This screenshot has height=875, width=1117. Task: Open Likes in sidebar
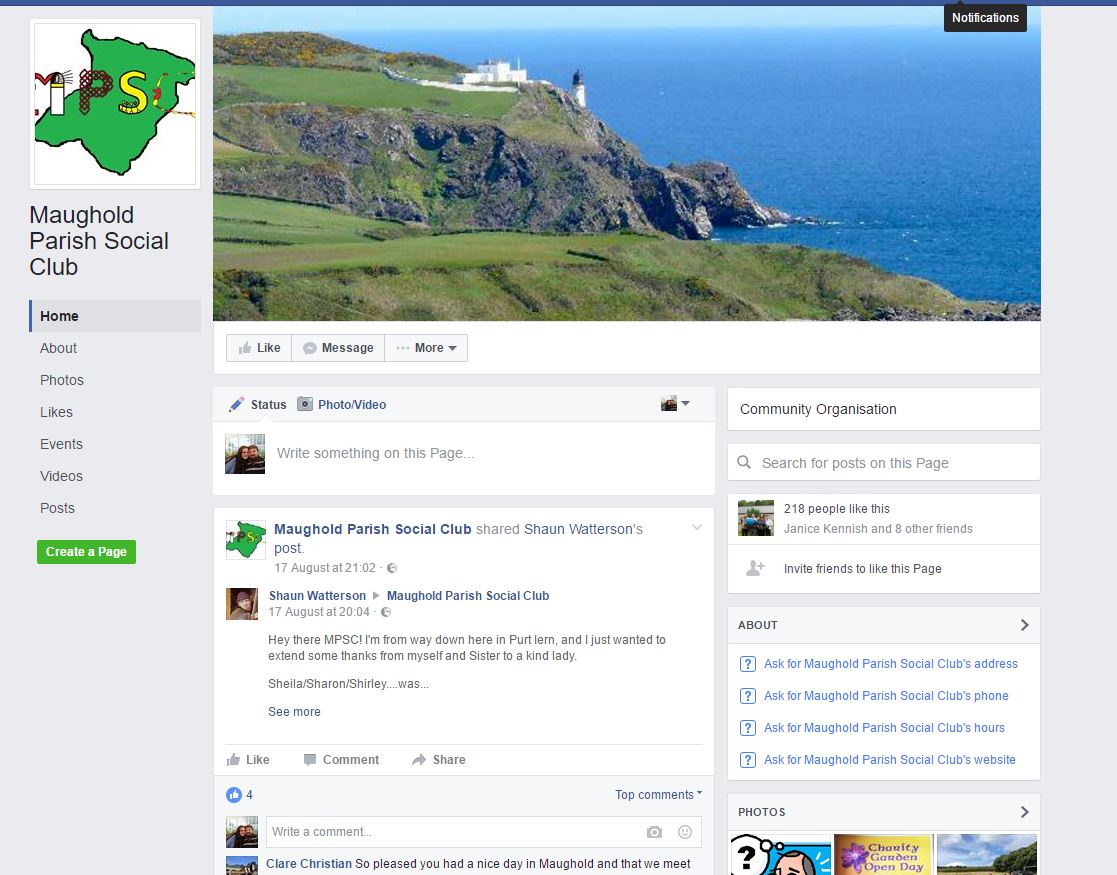pos(56,412)
